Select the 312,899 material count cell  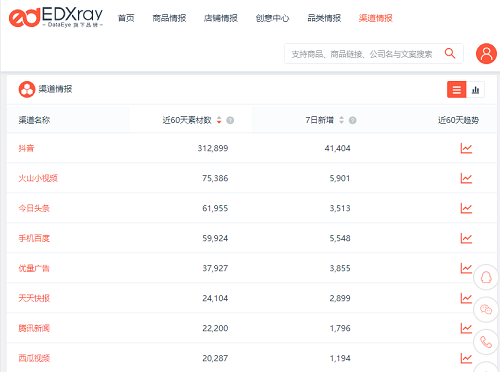coord(213,148)
